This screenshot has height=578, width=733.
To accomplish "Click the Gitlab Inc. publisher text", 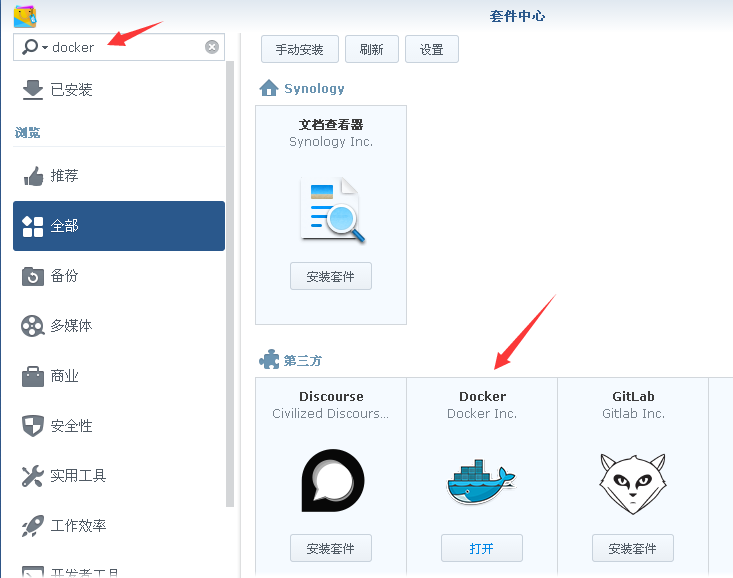I will coord(633,414).
